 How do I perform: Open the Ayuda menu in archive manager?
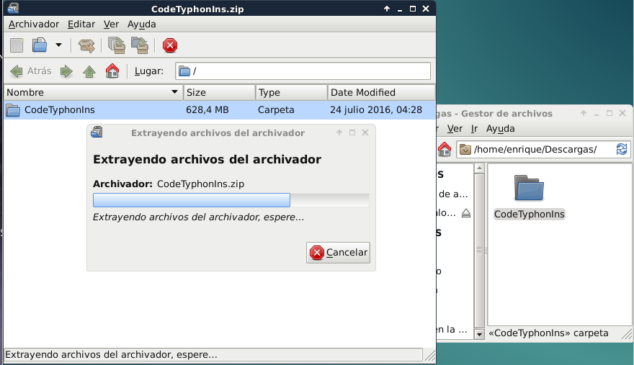pyautogui.click(x=142, y=24)
